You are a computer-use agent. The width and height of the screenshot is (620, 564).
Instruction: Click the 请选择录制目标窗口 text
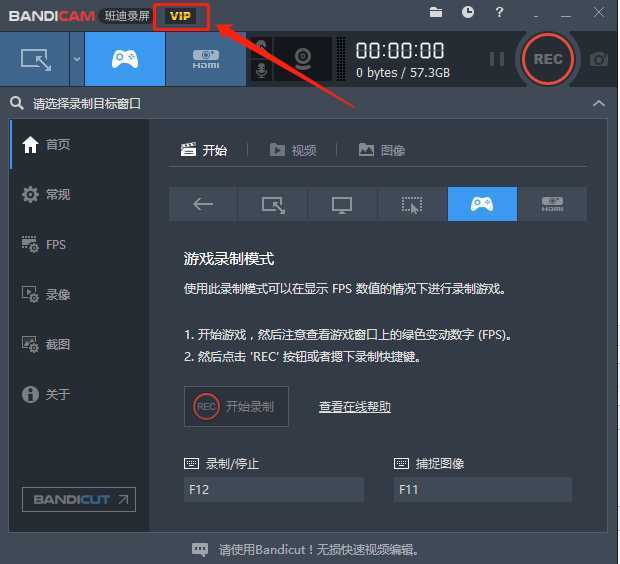(x=87, y=104)
